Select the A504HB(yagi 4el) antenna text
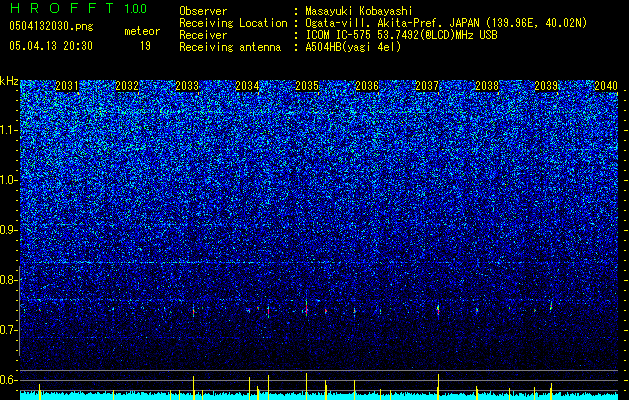The width and height of the screenshot is (629, 400). tap(353, 47)
